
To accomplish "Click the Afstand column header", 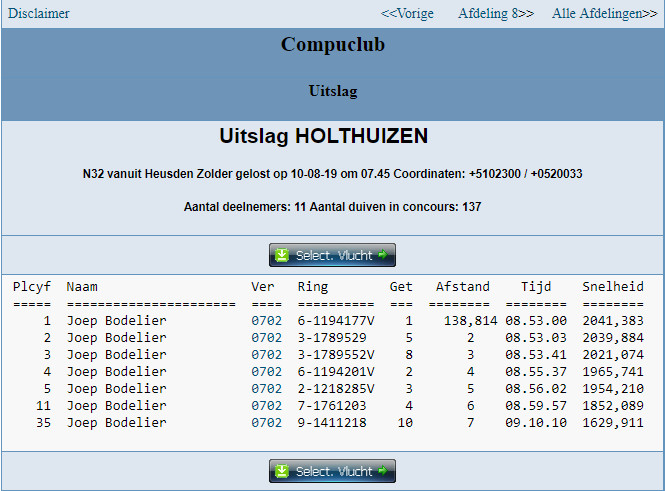I will [x=463, y=287].
